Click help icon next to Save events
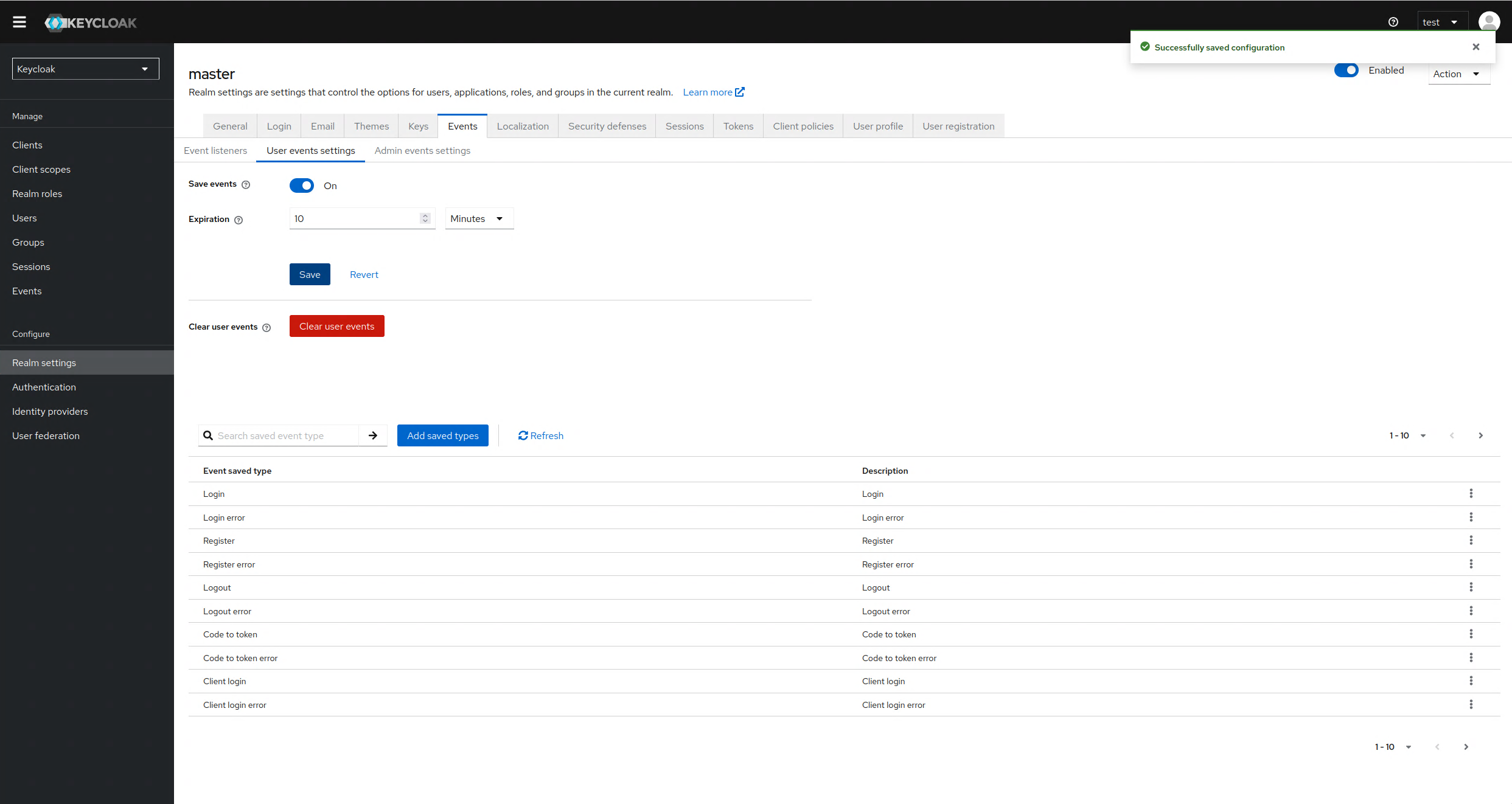The image size is (1512, 804). (x=246, y=185)
